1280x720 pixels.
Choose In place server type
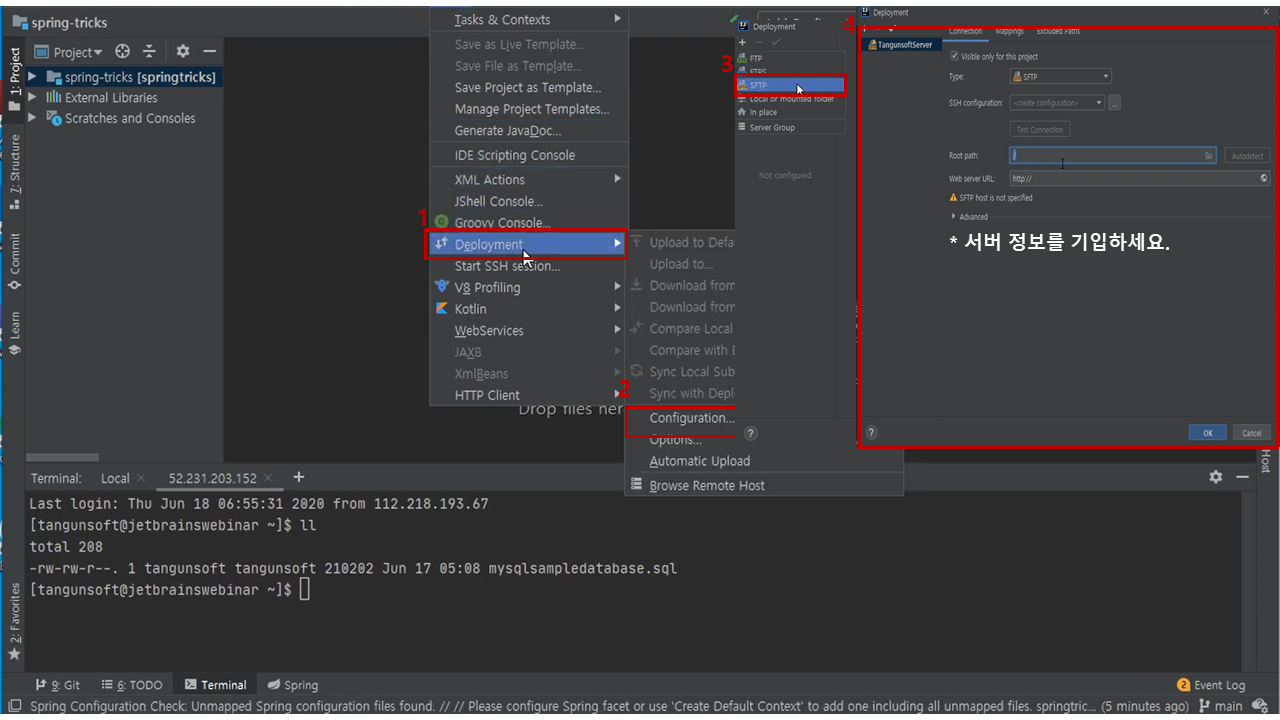click(x=791, y=112)
